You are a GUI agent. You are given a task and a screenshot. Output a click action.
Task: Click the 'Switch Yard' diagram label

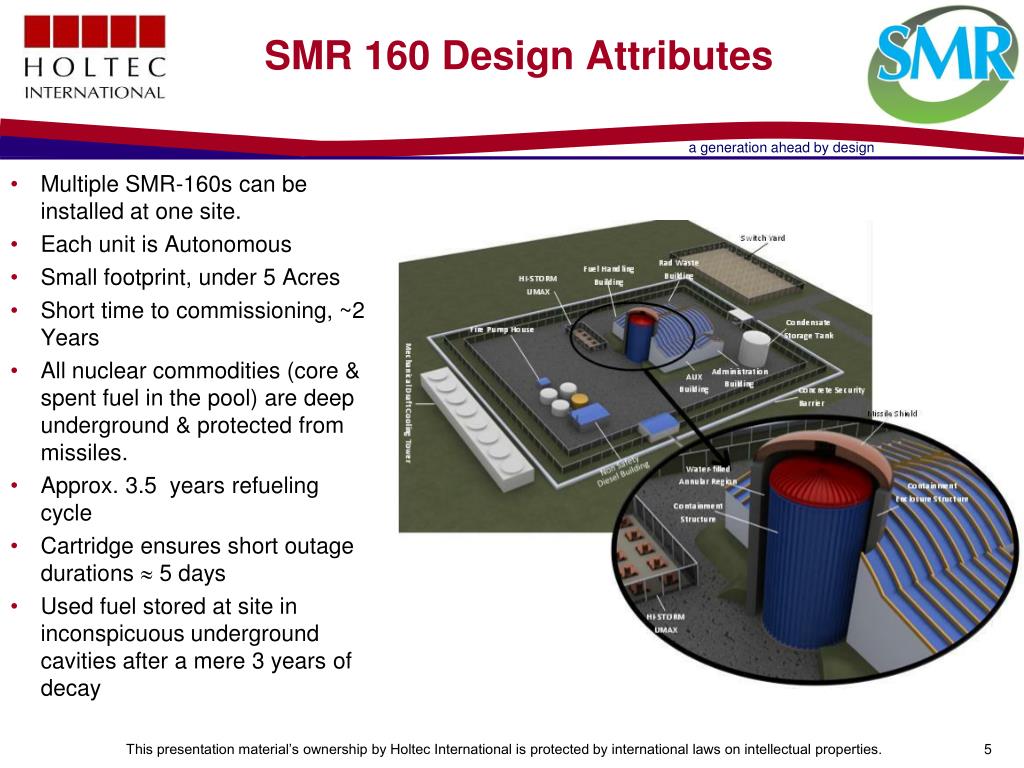[x=762, y=238]
